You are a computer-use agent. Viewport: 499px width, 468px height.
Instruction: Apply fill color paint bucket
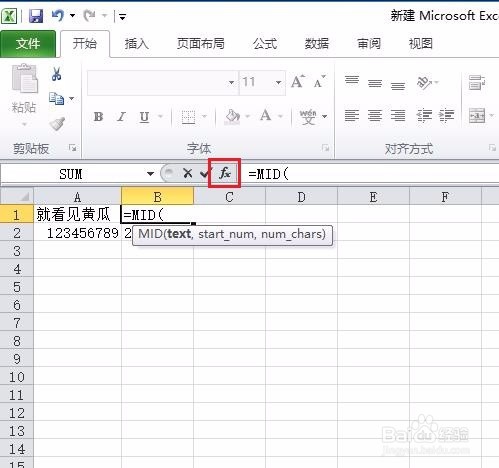[x=233, y=117]
